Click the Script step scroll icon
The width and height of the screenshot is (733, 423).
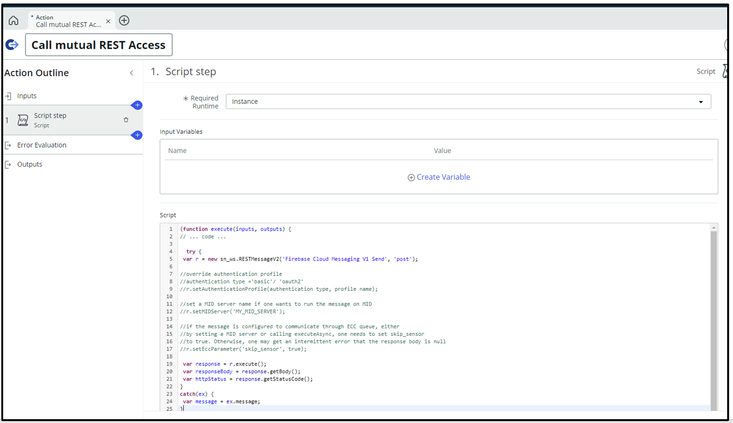(x=22, y=120)
